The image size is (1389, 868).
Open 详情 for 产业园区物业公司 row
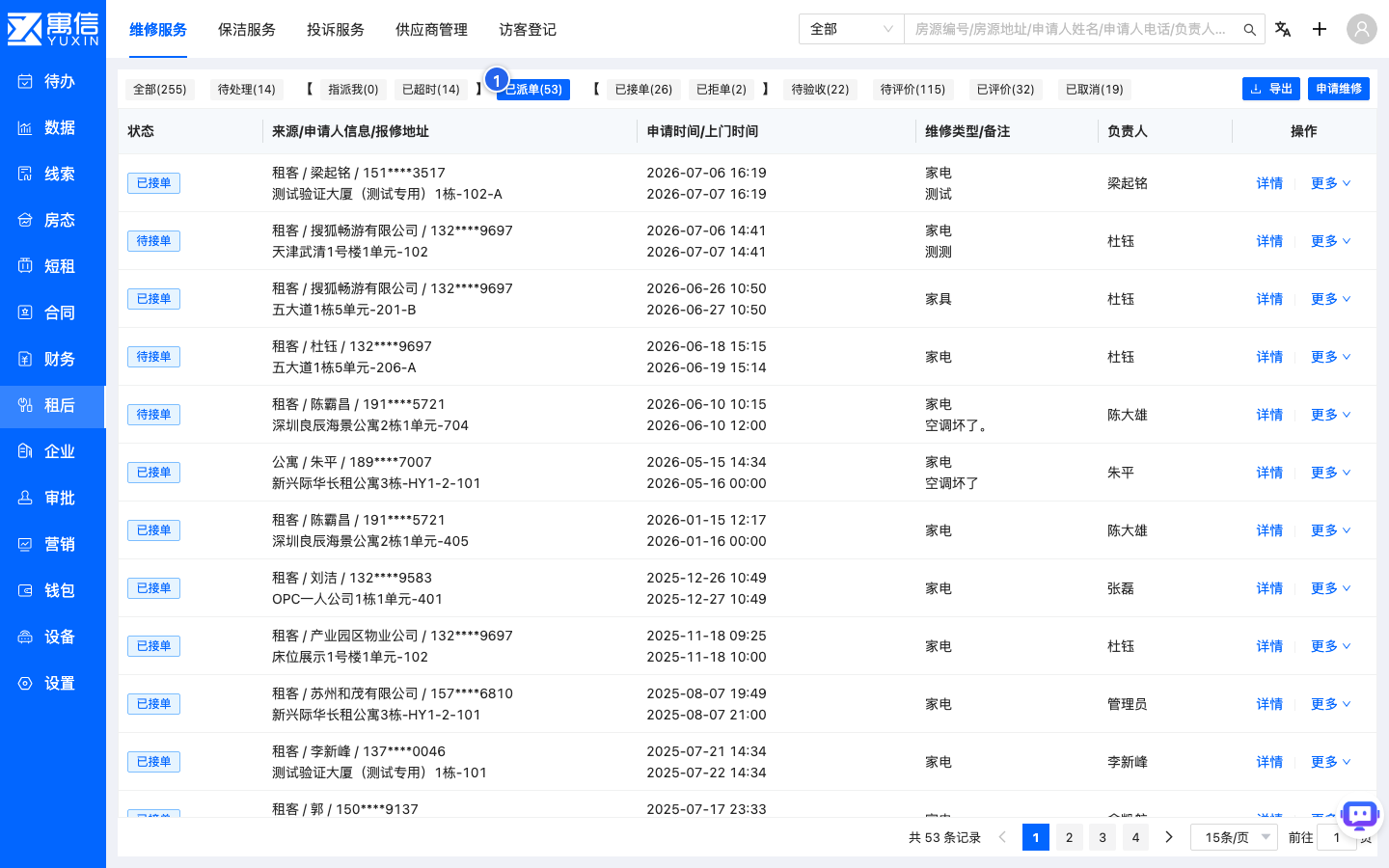[1269, 646]
